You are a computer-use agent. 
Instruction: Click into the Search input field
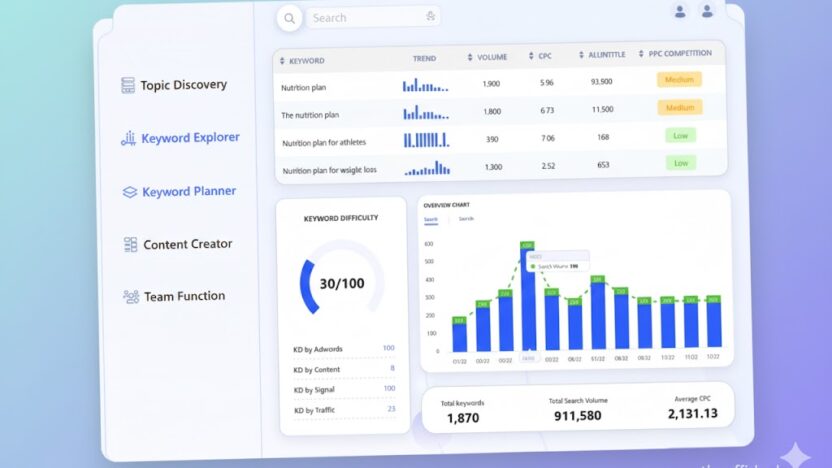pos(365,18)
